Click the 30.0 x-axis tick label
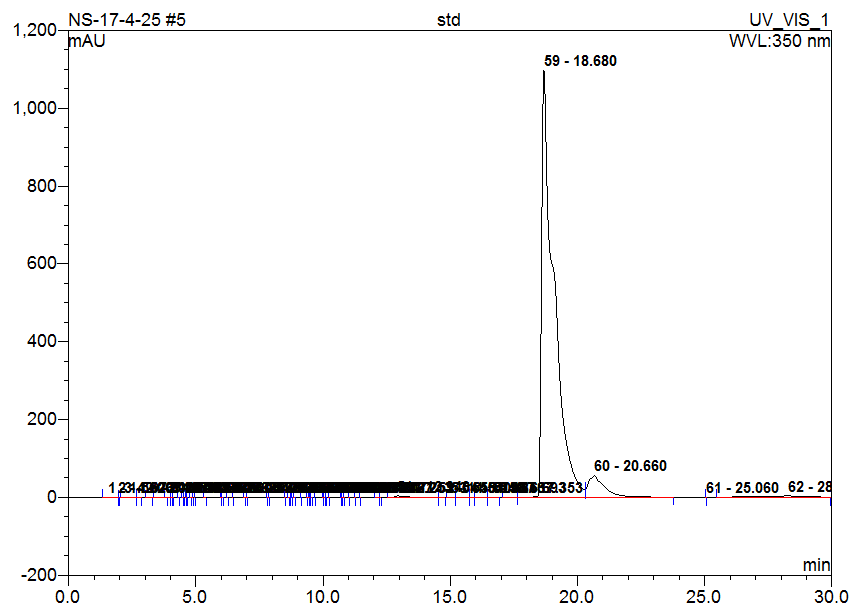The height and width of the screenshot is (616, 859). (x=830, y=596)
